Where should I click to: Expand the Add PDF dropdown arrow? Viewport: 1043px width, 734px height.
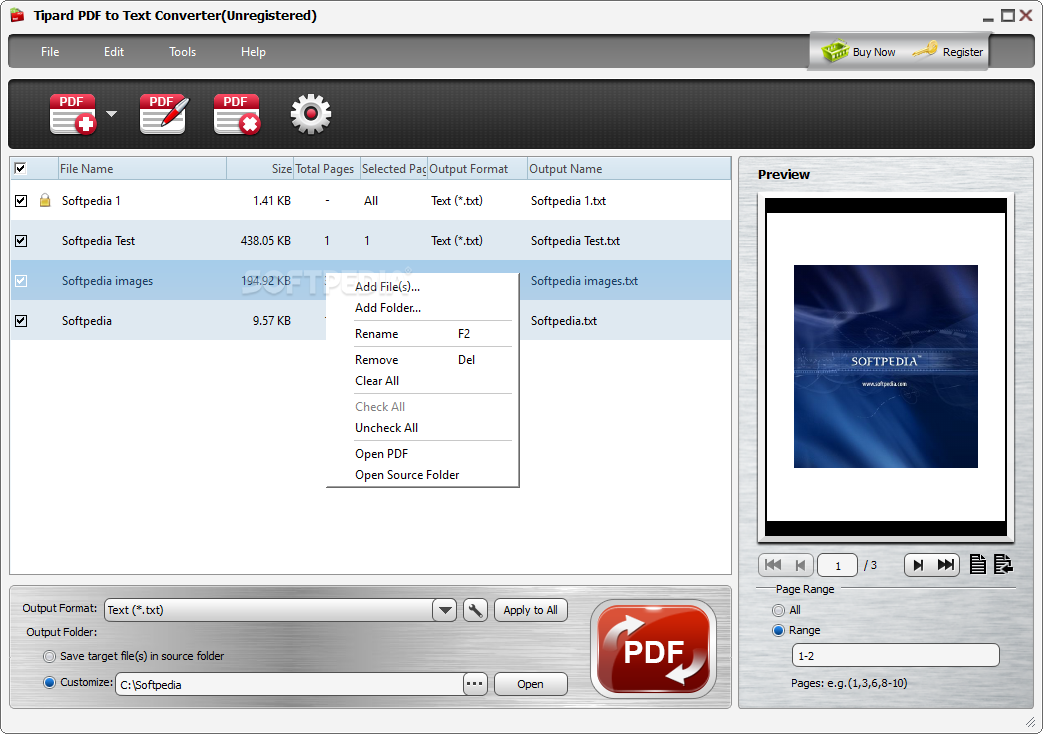112,114
